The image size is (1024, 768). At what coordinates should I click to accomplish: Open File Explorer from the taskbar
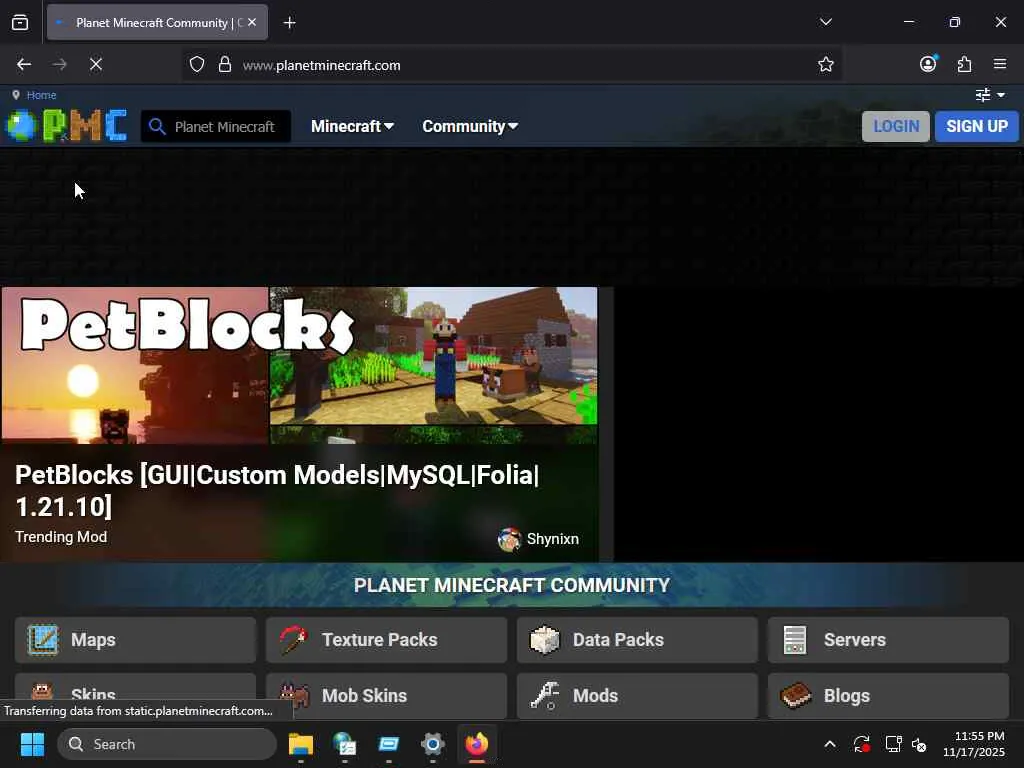(x=300, y=744)
